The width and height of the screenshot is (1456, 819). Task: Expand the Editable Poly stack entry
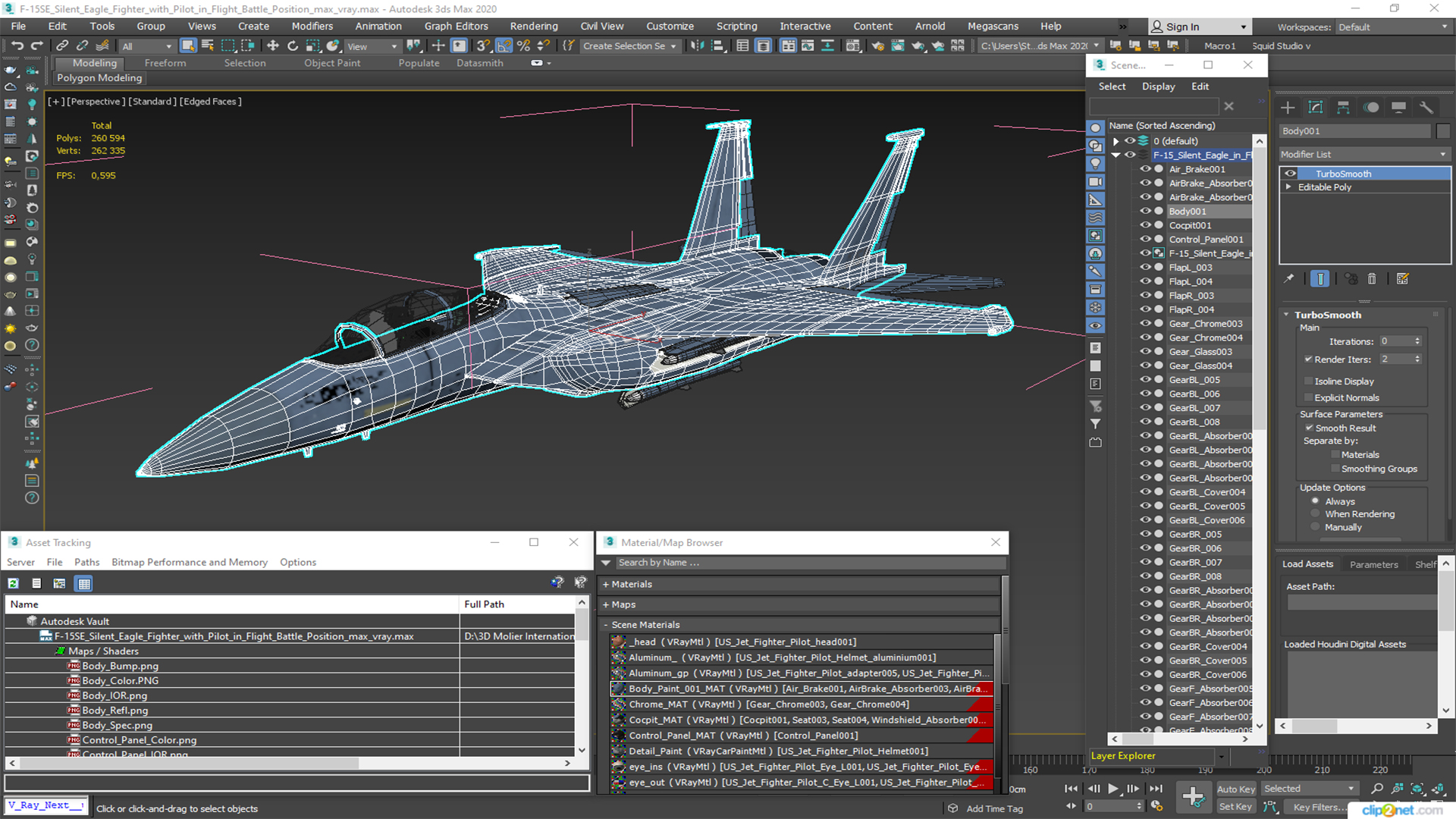(1288, 187)
